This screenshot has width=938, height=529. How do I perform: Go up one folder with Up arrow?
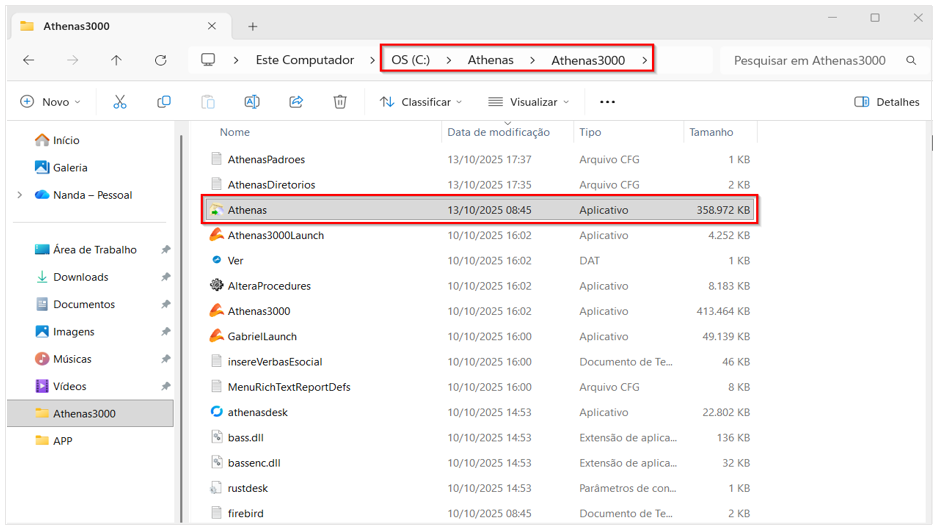pos(116,60)
